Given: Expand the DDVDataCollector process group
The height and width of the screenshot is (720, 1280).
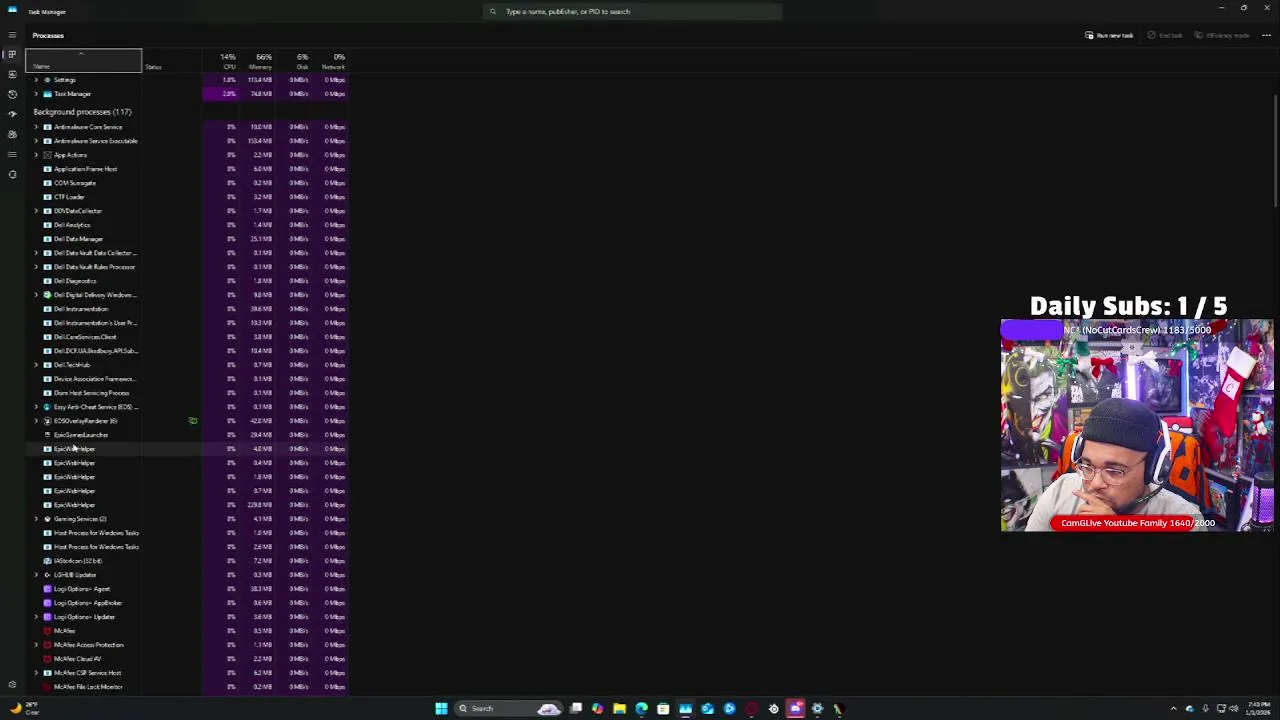Looking at the screenshot, I should coord(36,211).
